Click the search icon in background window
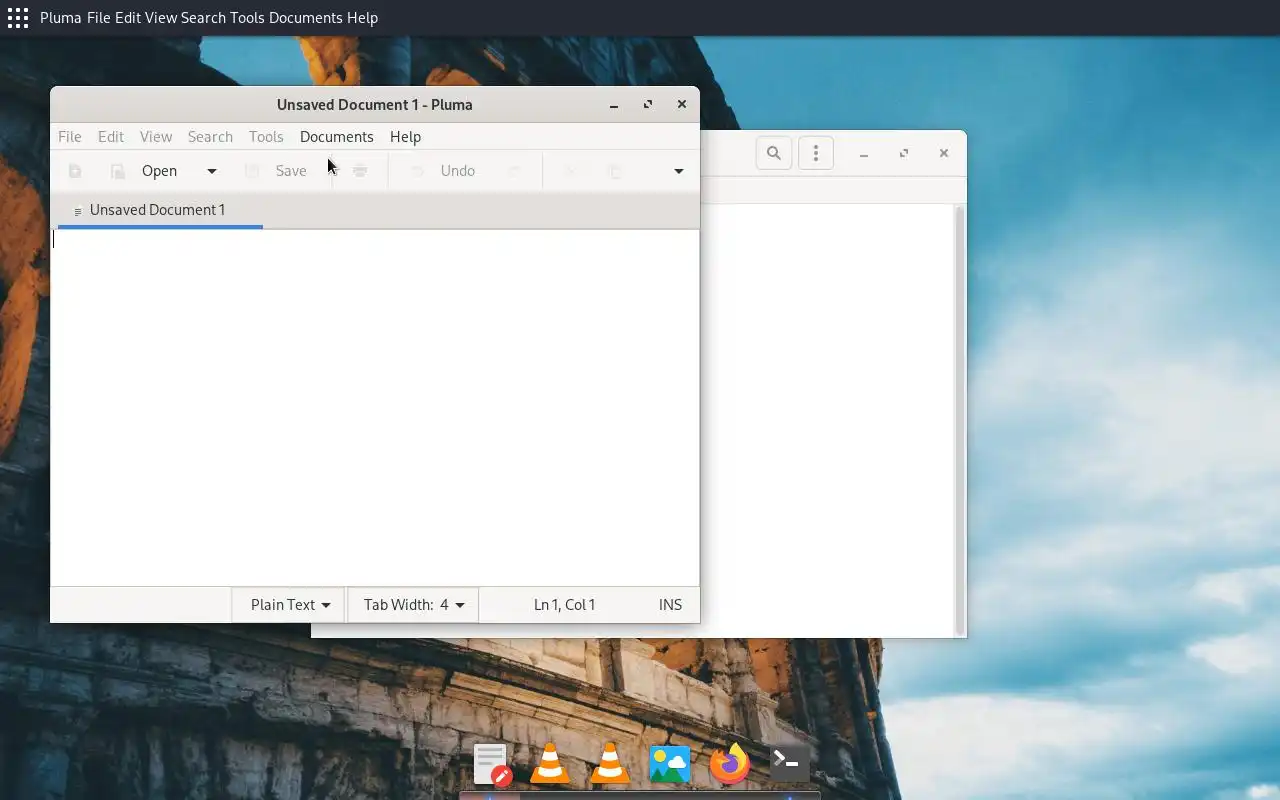1280x800 pixels. tap(773, 153)
